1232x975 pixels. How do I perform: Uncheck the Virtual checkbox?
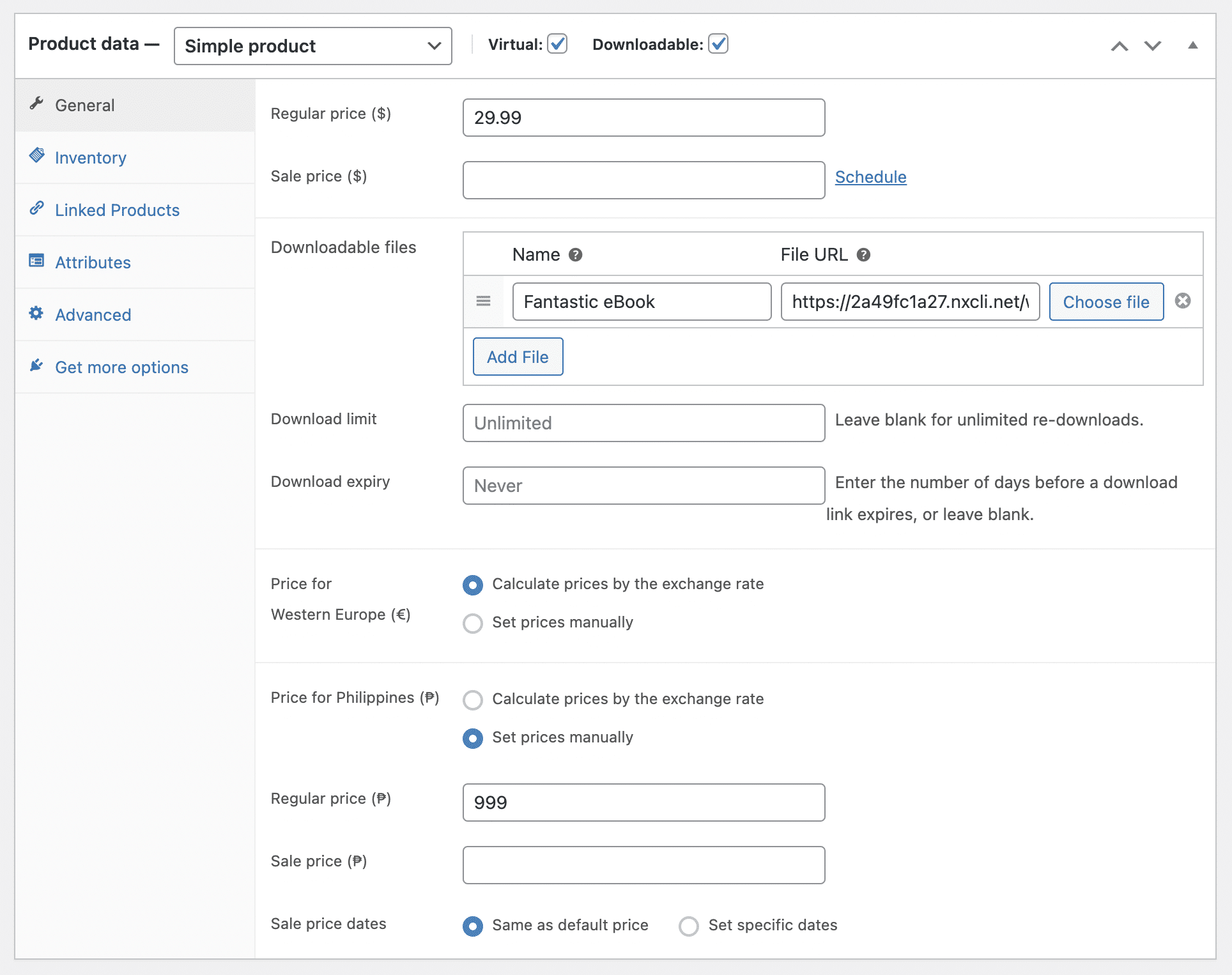pyautogui.click(x=557, y=44)
